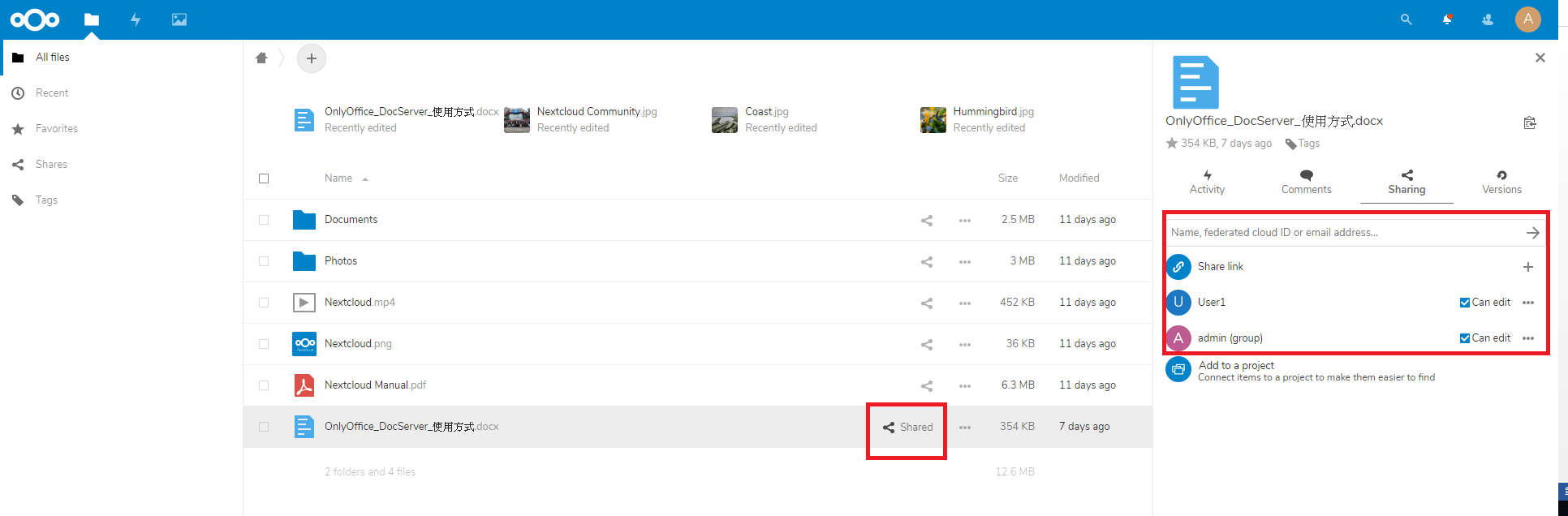The width and height of the screenshot is (1568, 516).
Task: Share the Photos folder
Action: click(x=927, y=261)
